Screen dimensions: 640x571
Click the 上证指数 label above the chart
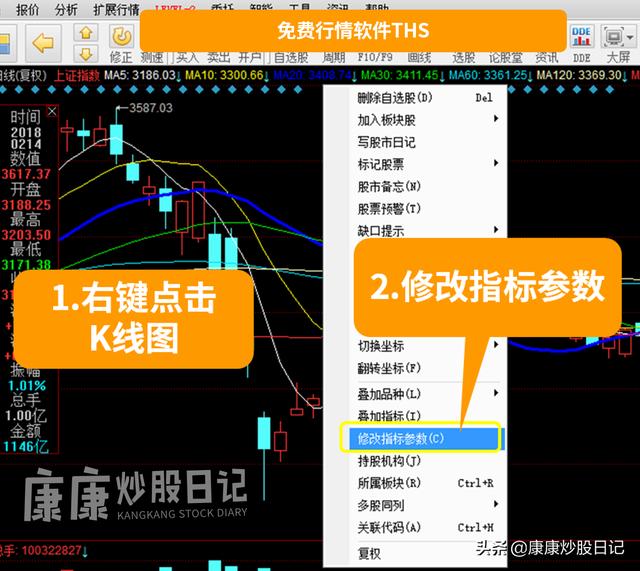tap(77, 76)
